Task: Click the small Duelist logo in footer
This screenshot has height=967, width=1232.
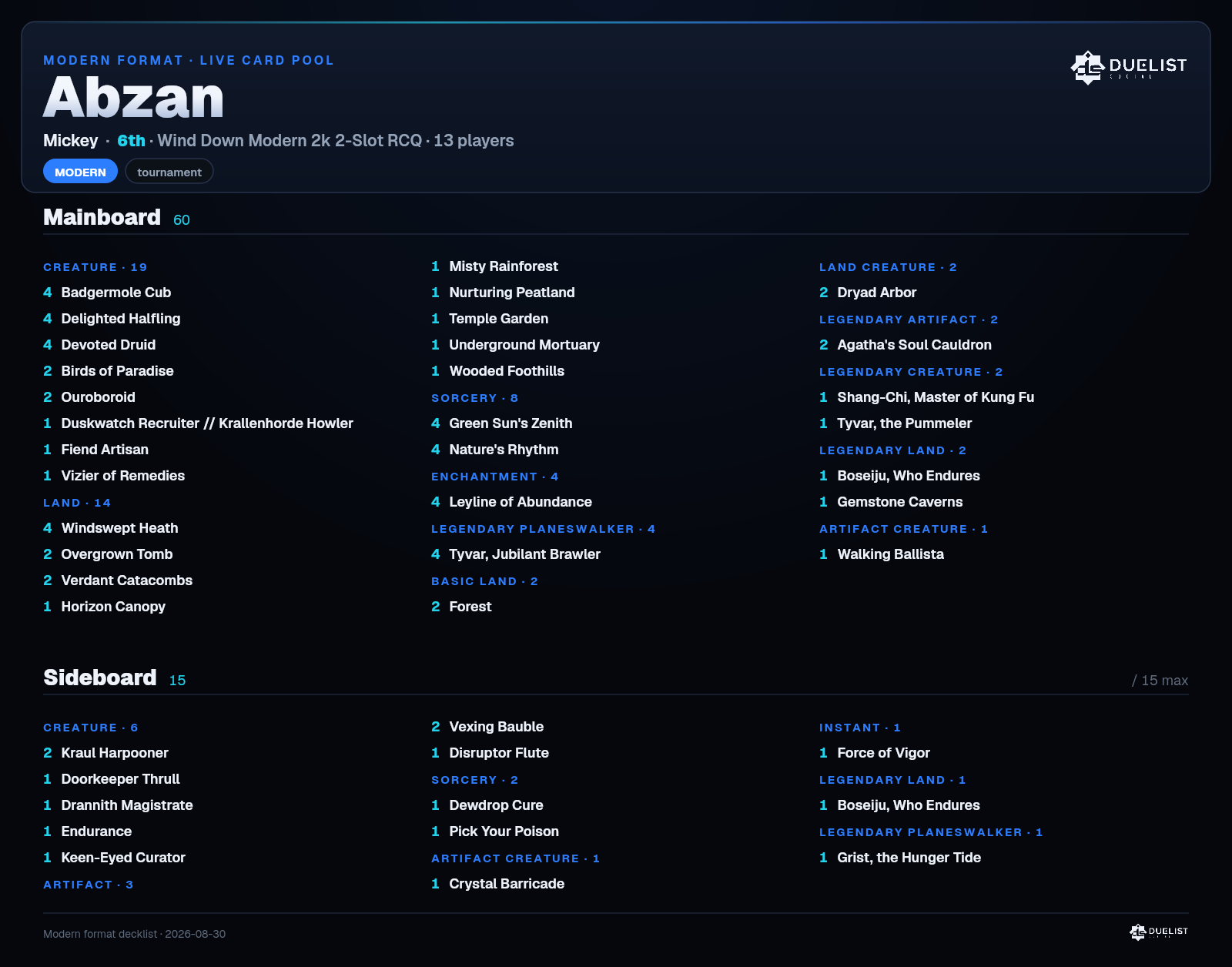Action: (x=1159, y=932)
